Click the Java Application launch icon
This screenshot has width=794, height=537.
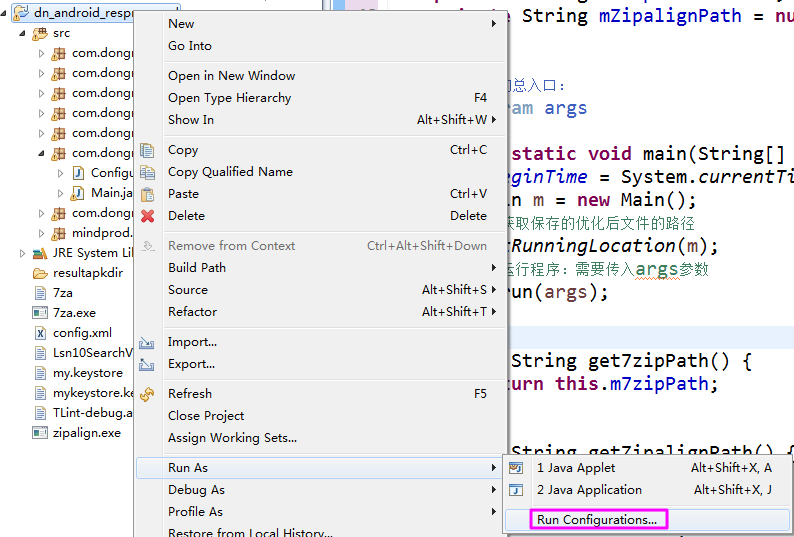[x=516, y=490]
